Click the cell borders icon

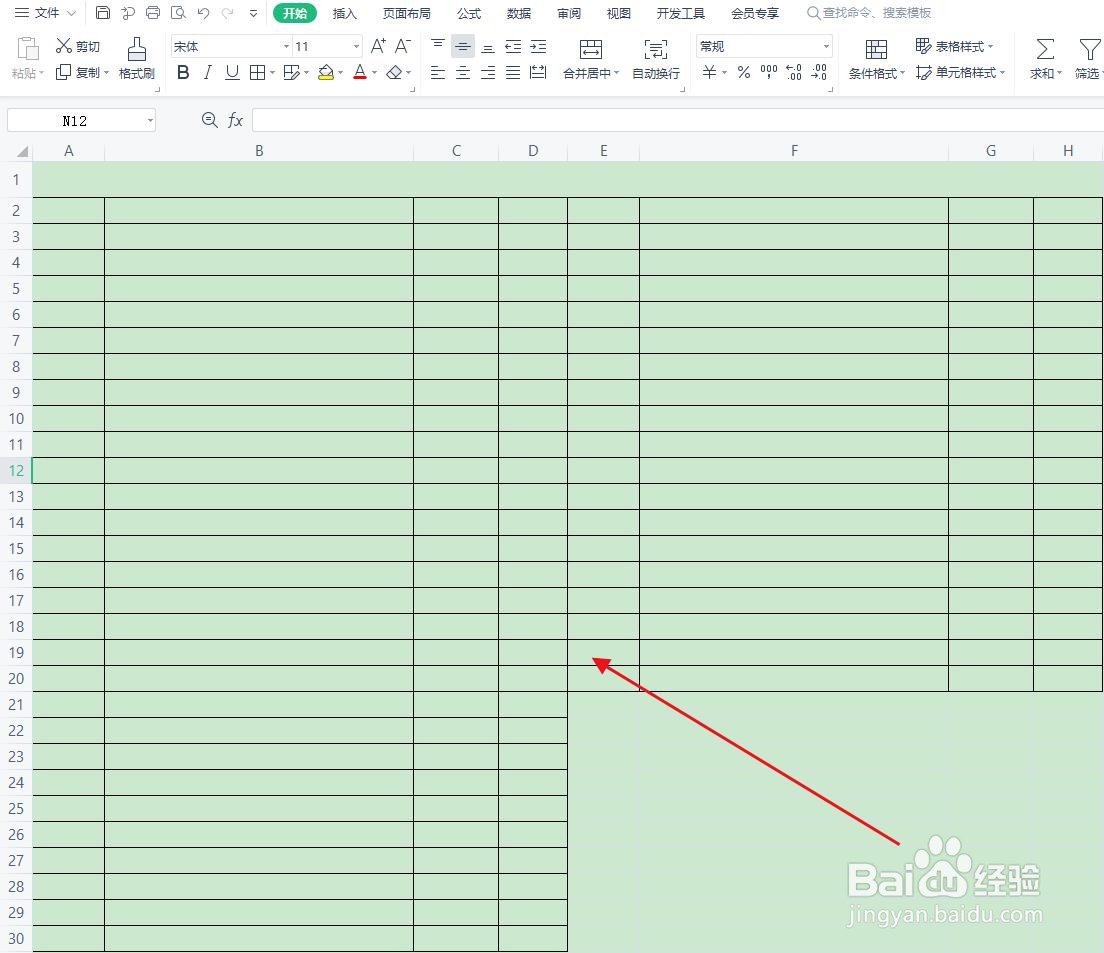[258, 72]
